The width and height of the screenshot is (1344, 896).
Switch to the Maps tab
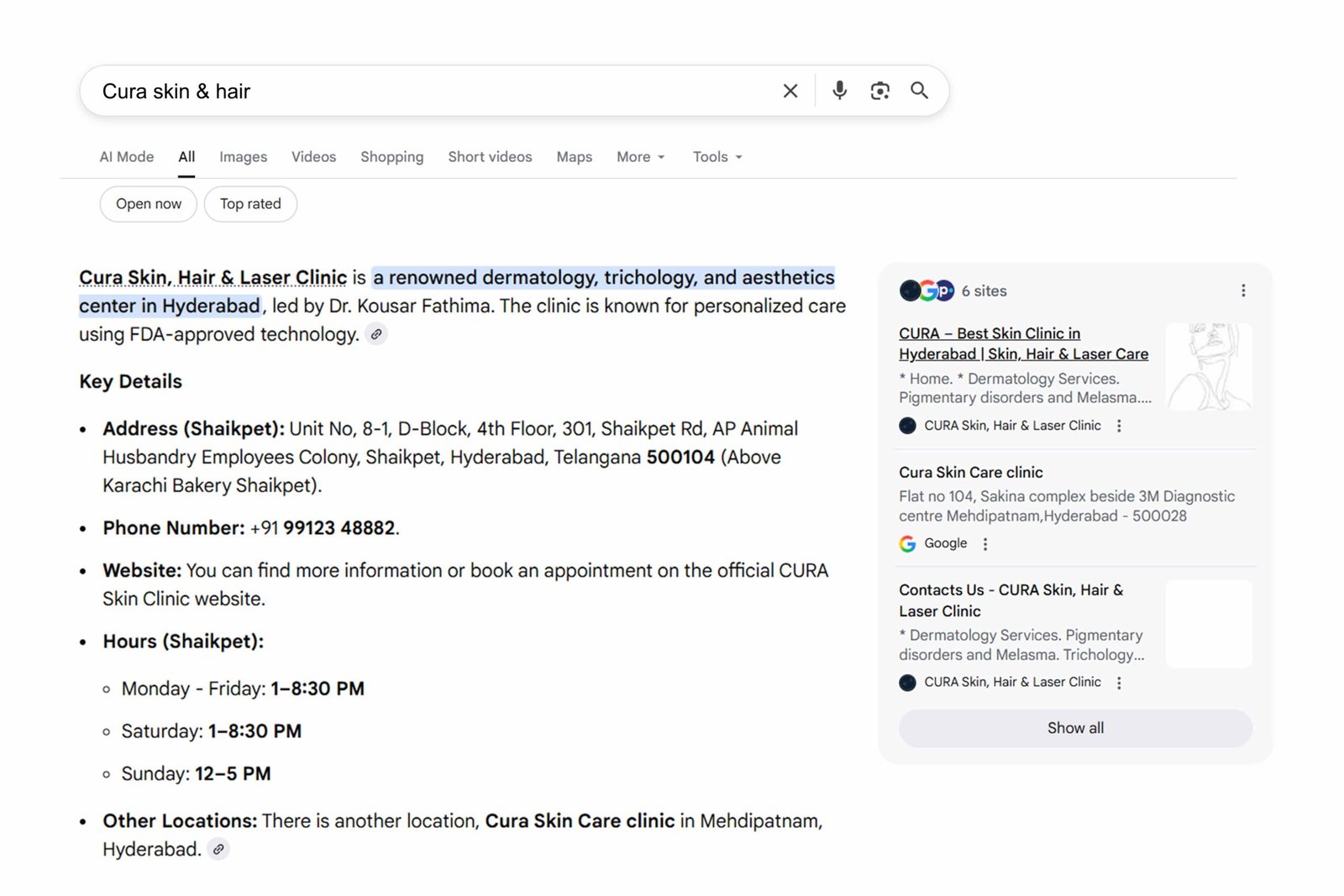(574, 157)
